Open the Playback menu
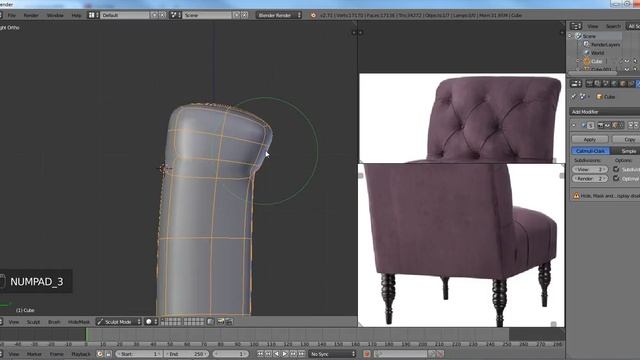 (x=81, y=354)
